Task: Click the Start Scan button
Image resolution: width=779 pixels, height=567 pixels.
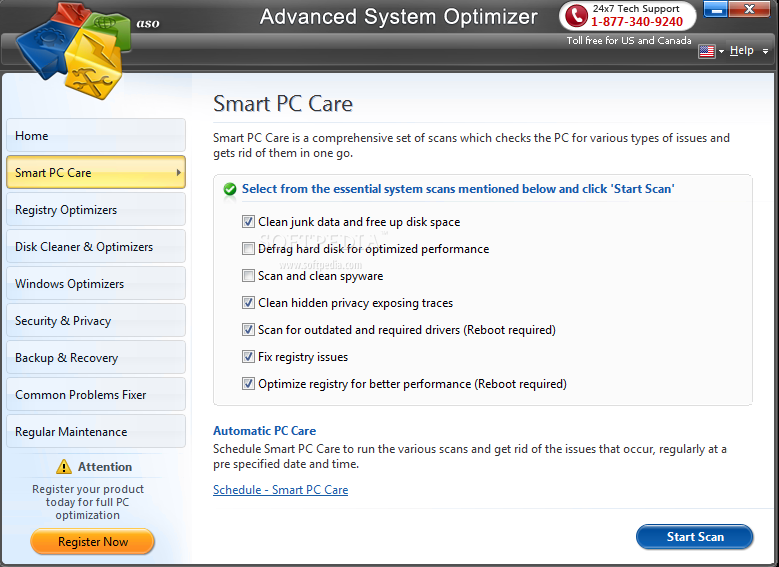Action: pyautogui.click(x=695, y=537)
